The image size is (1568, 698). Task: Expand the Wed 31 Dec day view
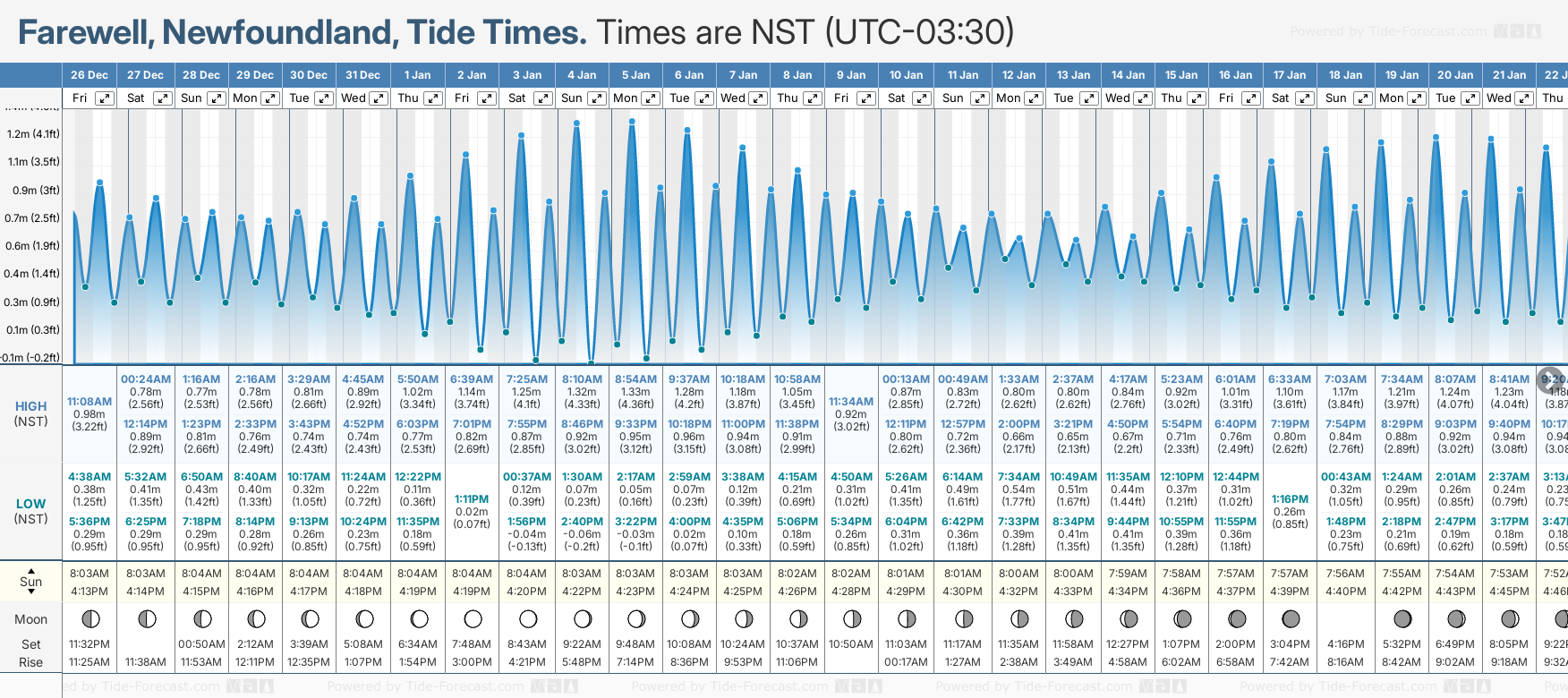point(379,98)
